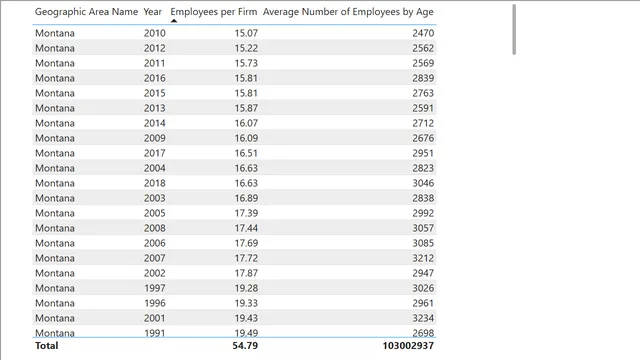The image size is (640, 360).
Task: Click the 16.09 employees per firm value
Action: pyautogui.click(x=246, y=138)
